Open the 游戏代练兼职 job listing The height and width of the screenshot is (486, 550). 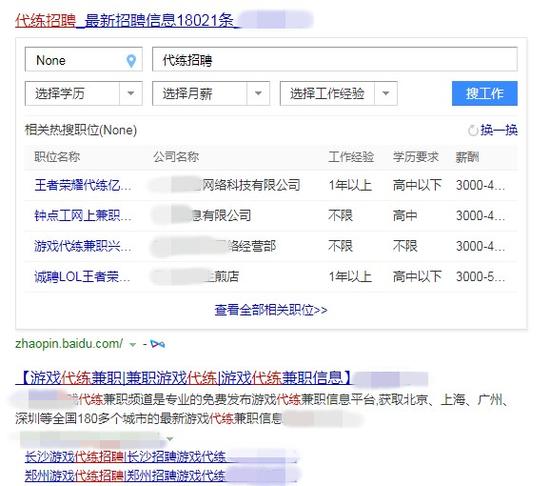(83, 246)
